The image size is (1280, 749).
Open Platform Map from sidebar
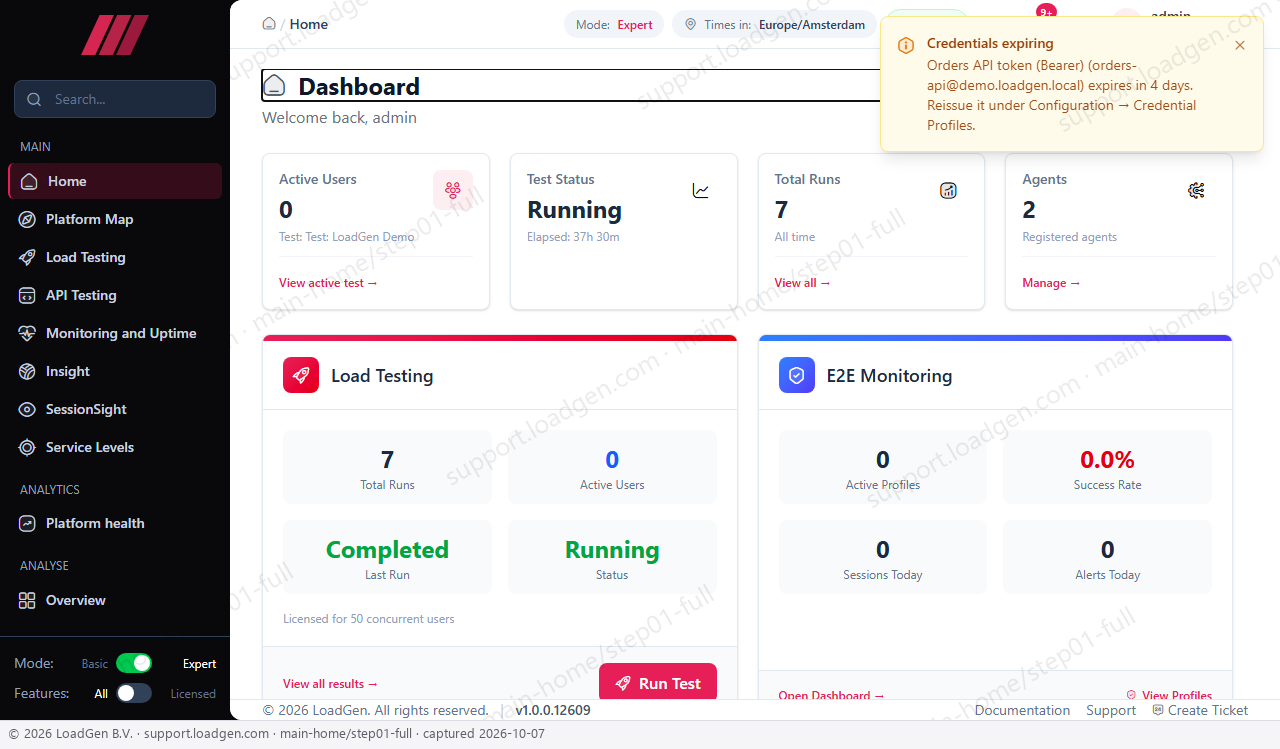click(115, 219)
